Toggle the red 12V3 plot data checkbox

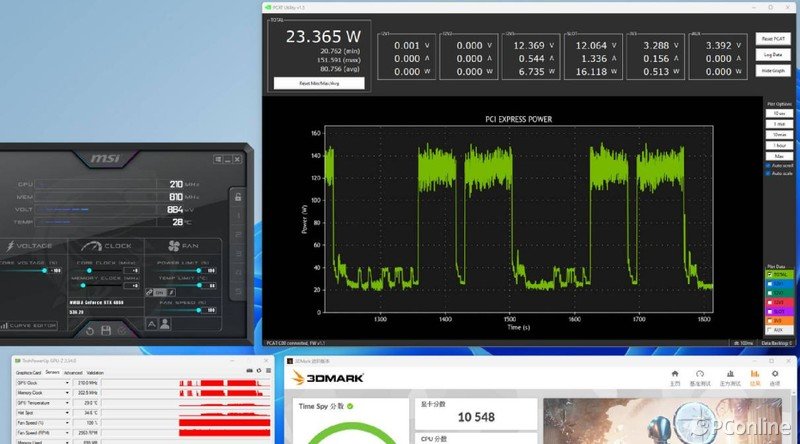tap(770, 302)
